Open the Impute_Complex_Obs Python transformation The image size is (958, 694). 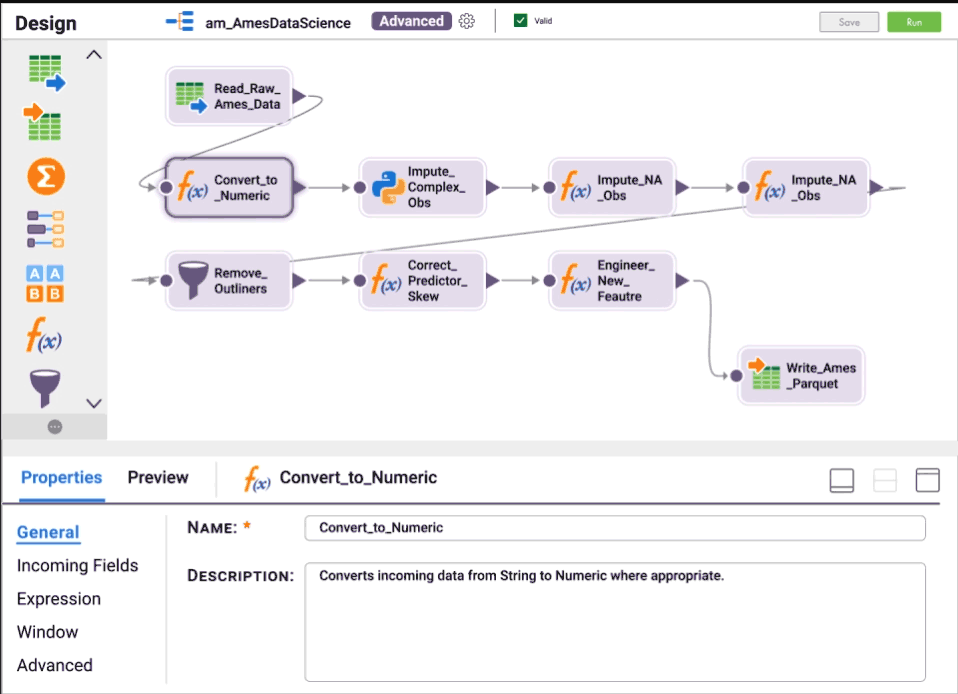[x=422, y=186]
